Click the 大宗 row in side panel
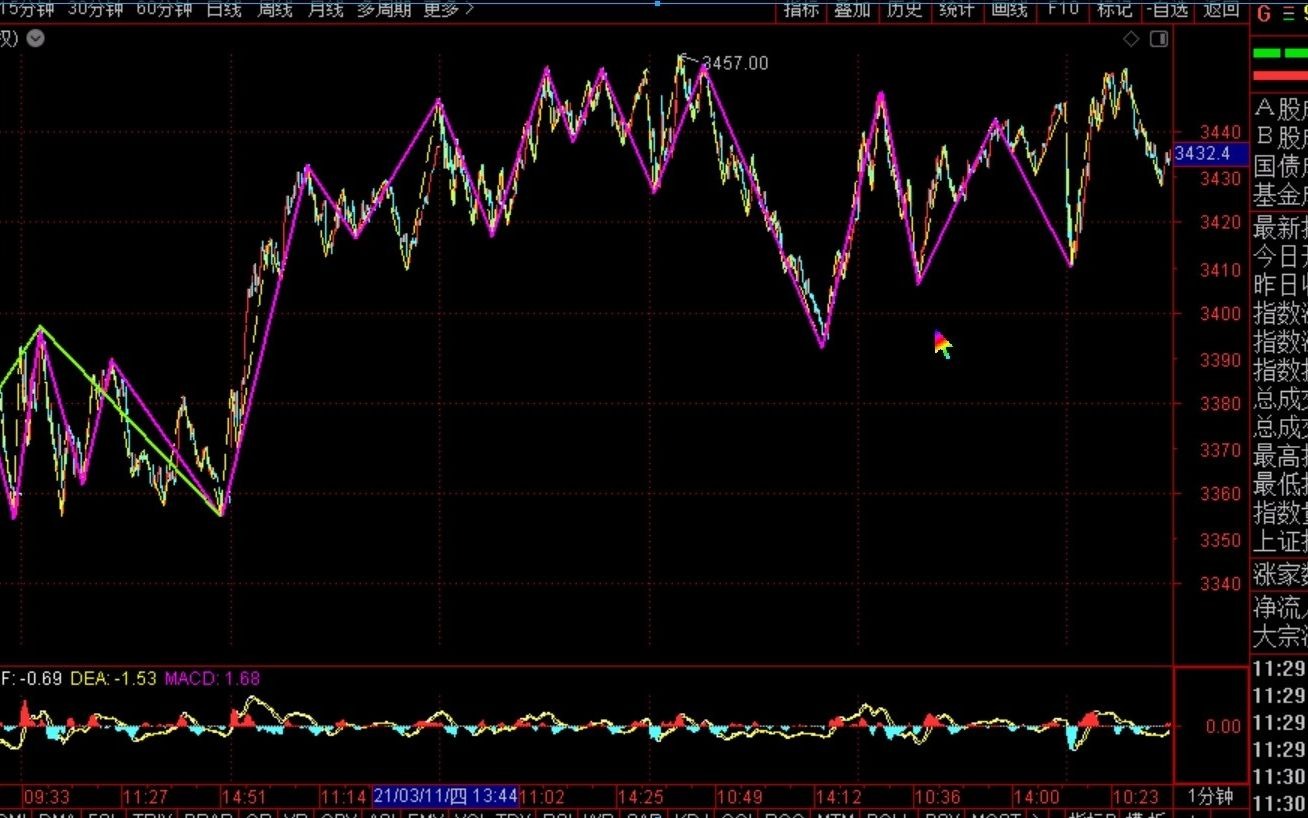This screenshot has width=1308, height=818. pyautogui.click(x=1280, y=635)
